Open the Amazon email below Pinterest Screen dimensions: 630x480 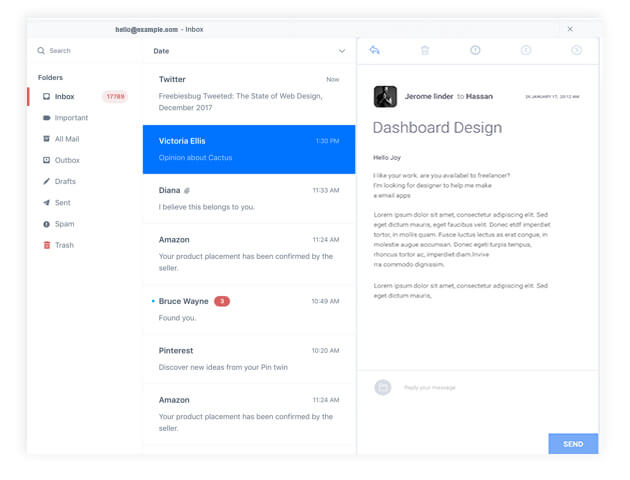tap(249, 414)
